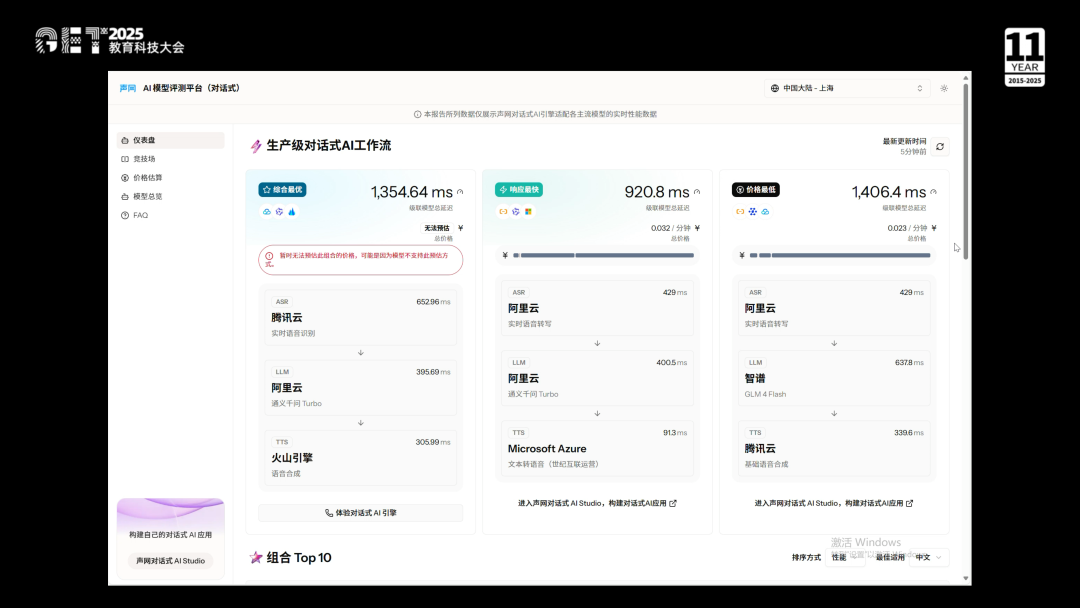Click the lightning icon beside 生产级对话式AI工作流
1080x608 pixels.
(x=256, y=146)
